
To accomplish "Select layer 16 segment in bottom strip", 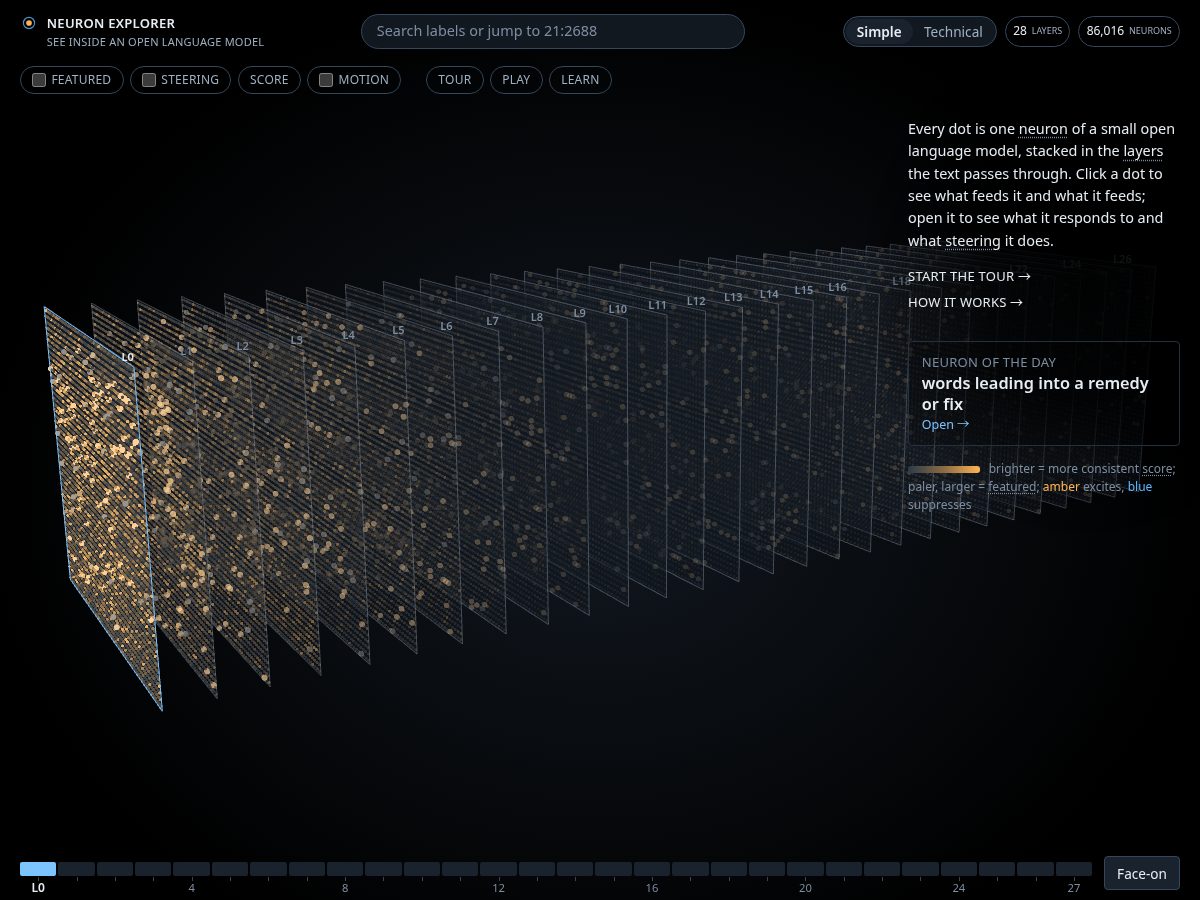I will tap(652, 869).
